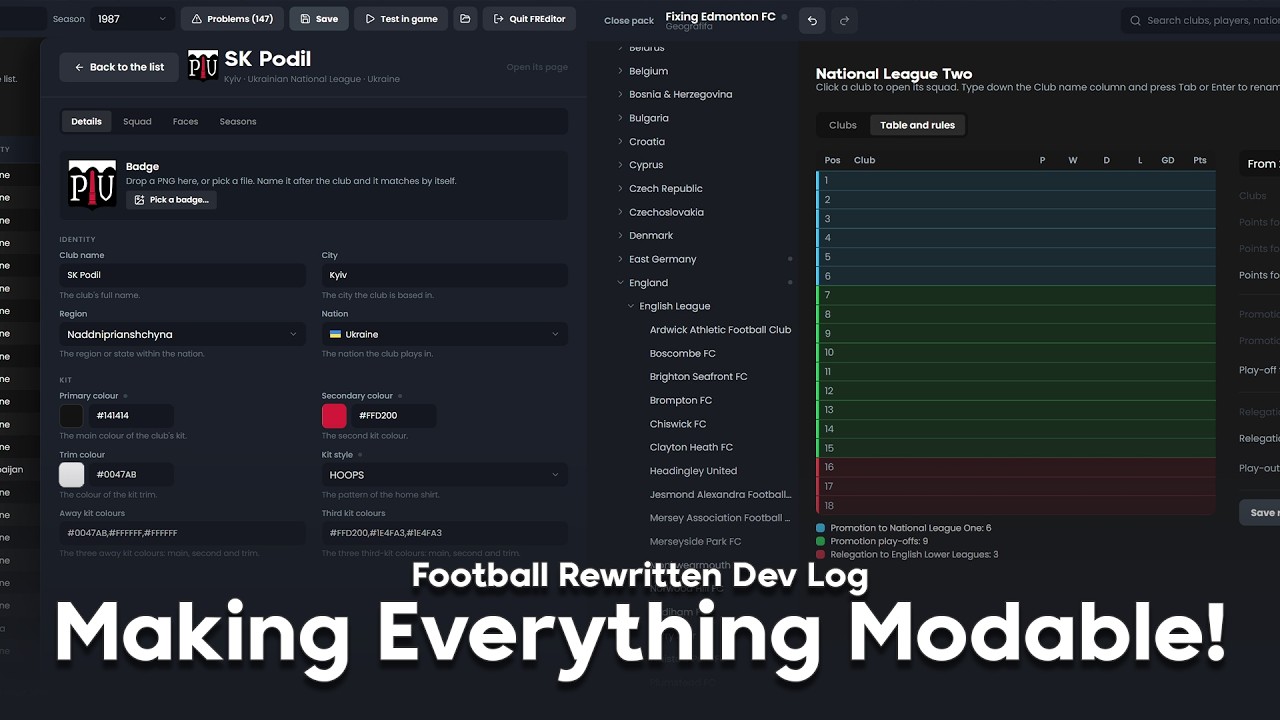Close pack
The height and width of the screenshot is (720, 1280).
tap(629, 20)
